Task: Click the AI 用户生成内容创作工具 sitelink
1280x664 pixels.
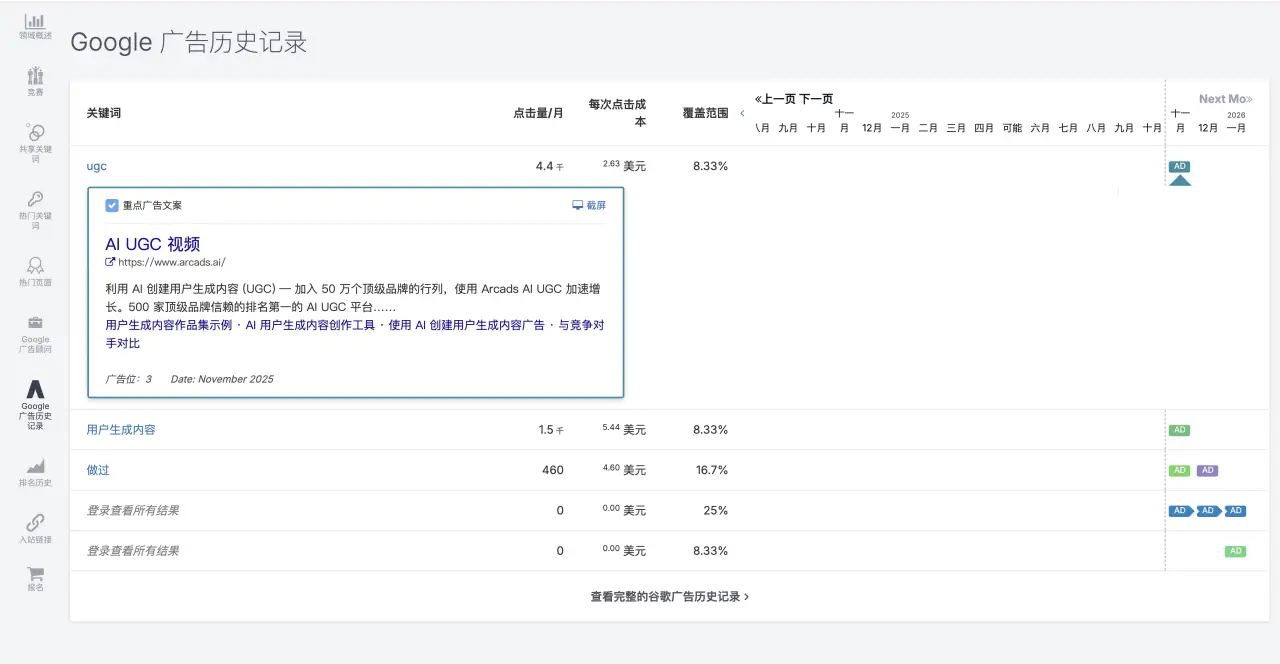Action: click(x=310, y=325)
